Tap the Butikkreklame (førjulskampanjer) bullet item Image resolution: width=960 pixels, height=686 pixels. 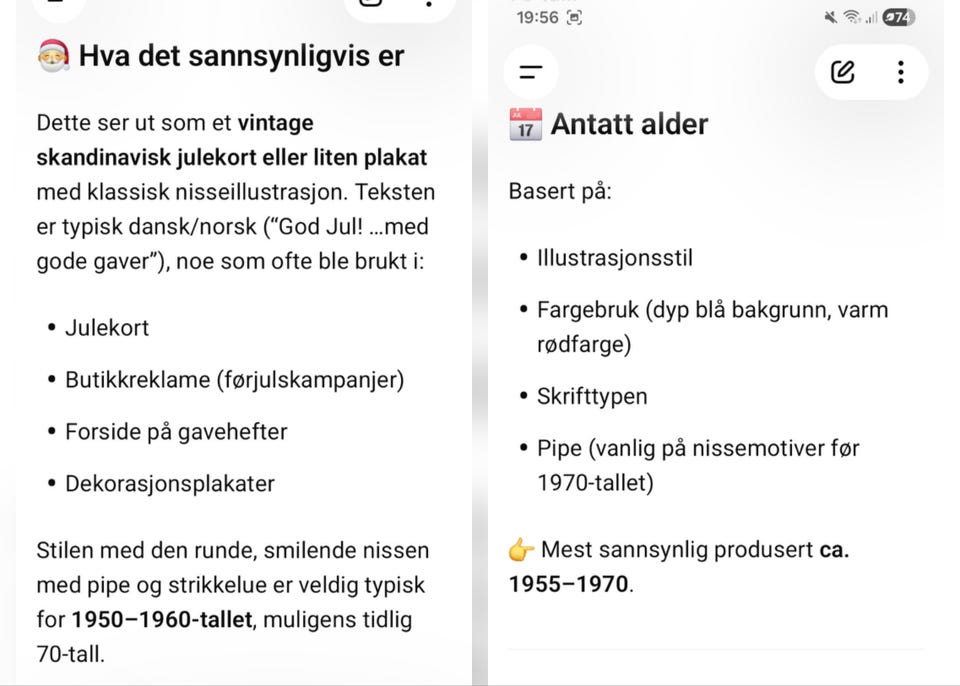(x=234, y=380)
